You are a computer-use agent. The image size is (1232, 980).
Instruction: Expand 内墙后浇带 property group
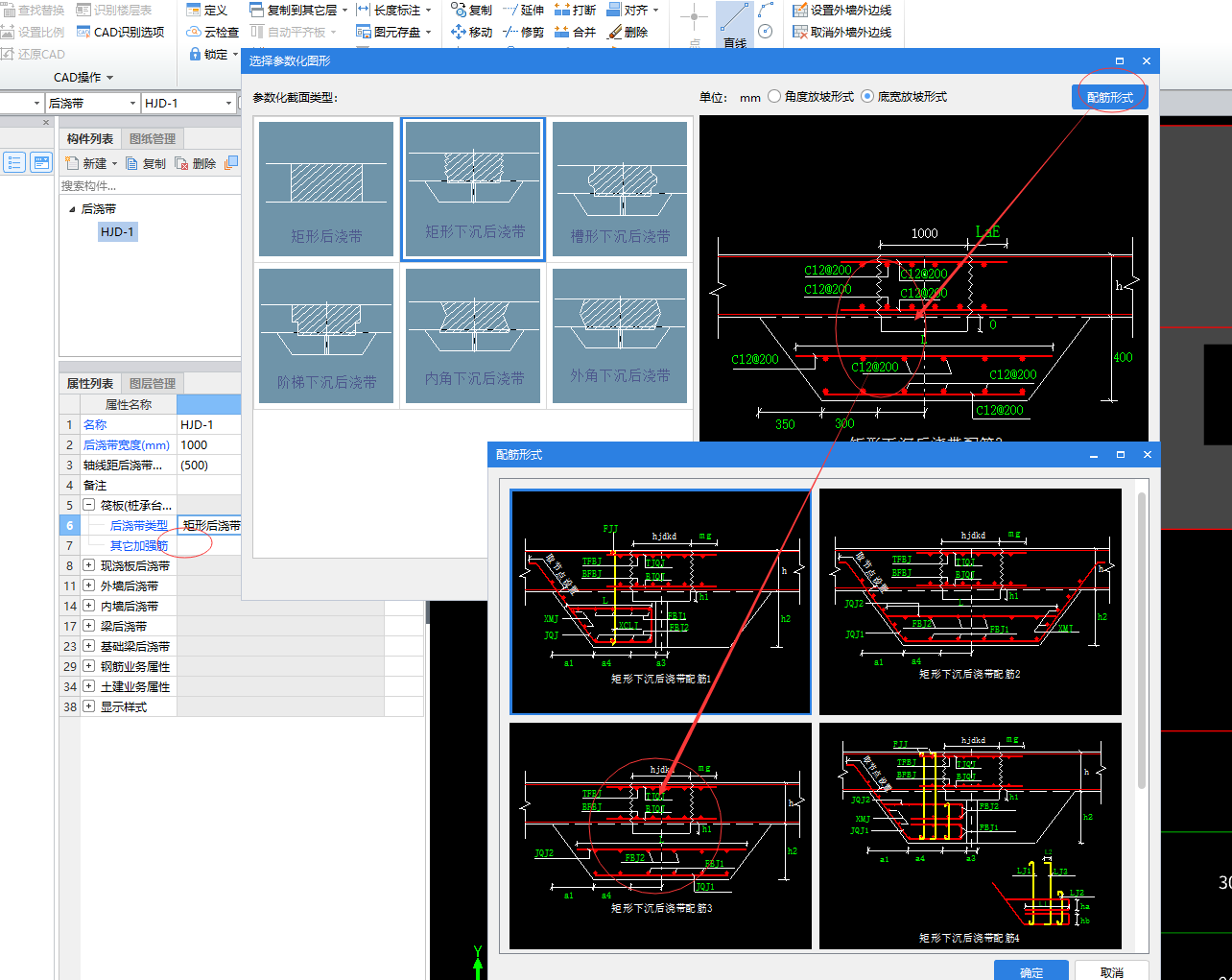tap(88, 606)
